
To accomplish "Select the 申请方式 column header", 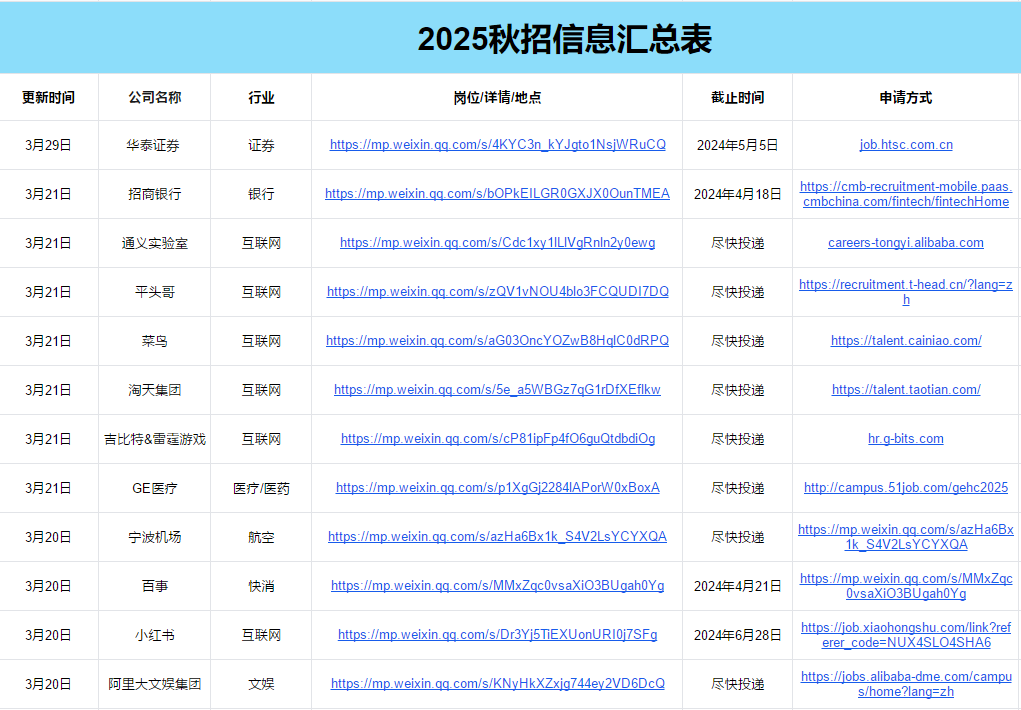I will click(906, 97).
